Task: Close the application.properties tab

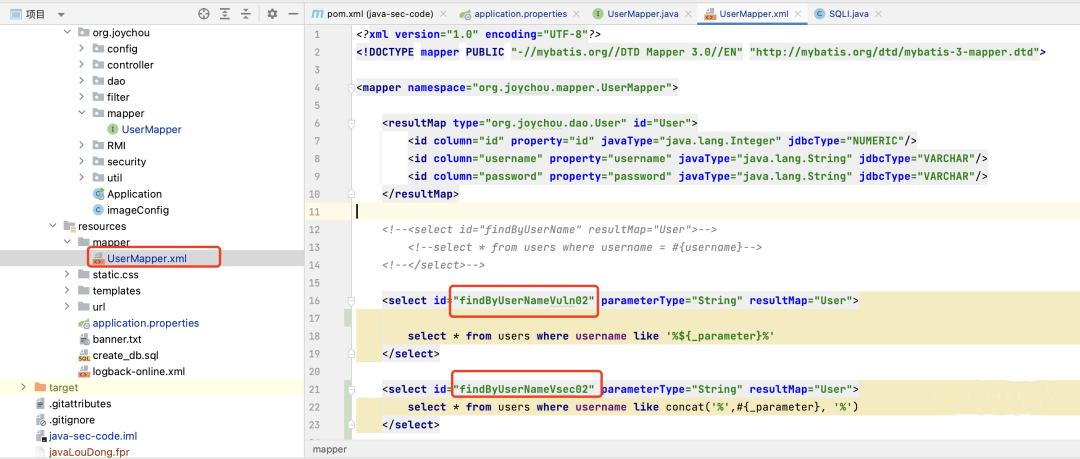Action: click(x=577, y=14)
